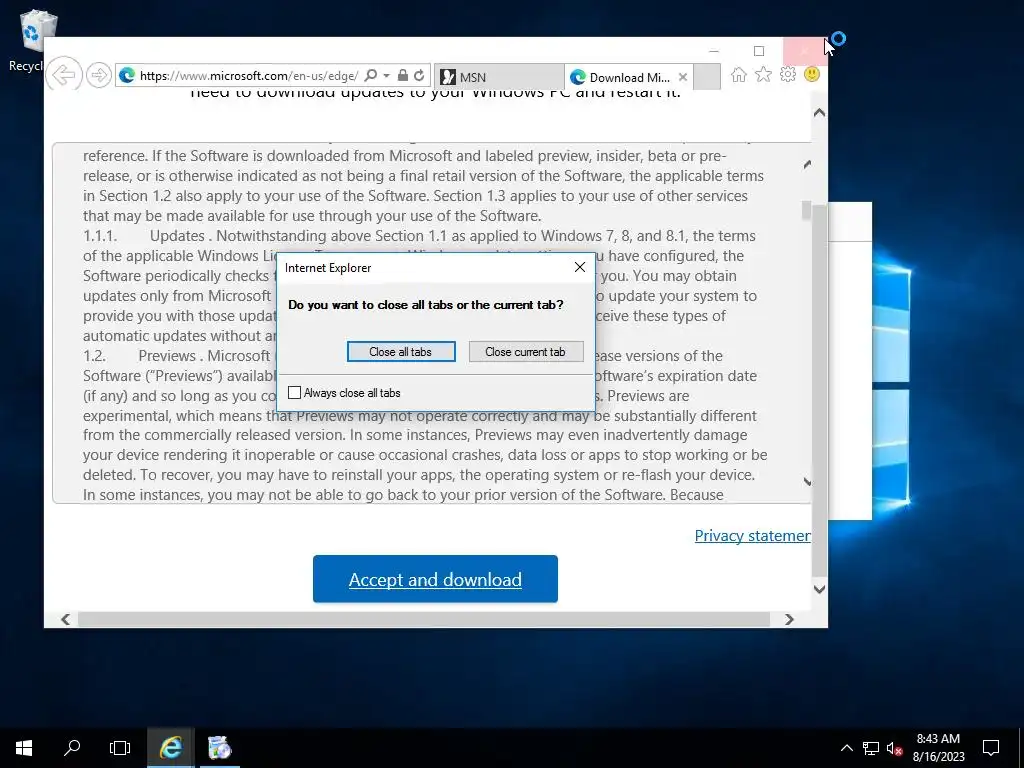
Task: Open the Tools gear menu
Action: pyautogui.click(x=788, y=74)
